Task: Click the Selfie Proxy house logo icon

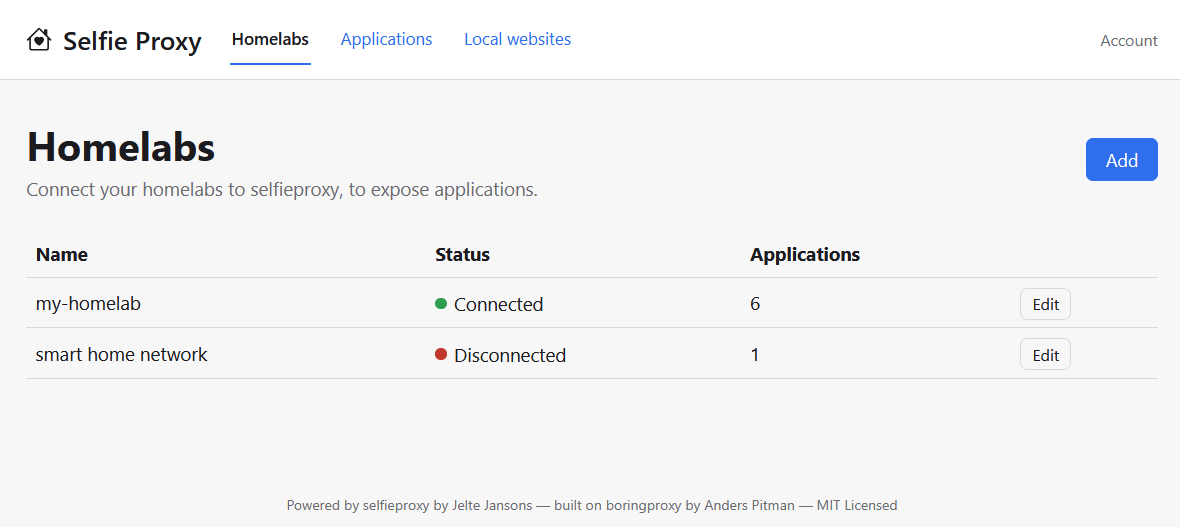Action: 38,39
